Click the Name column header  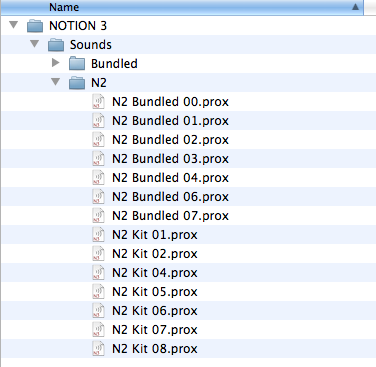[x=182, y=7]
